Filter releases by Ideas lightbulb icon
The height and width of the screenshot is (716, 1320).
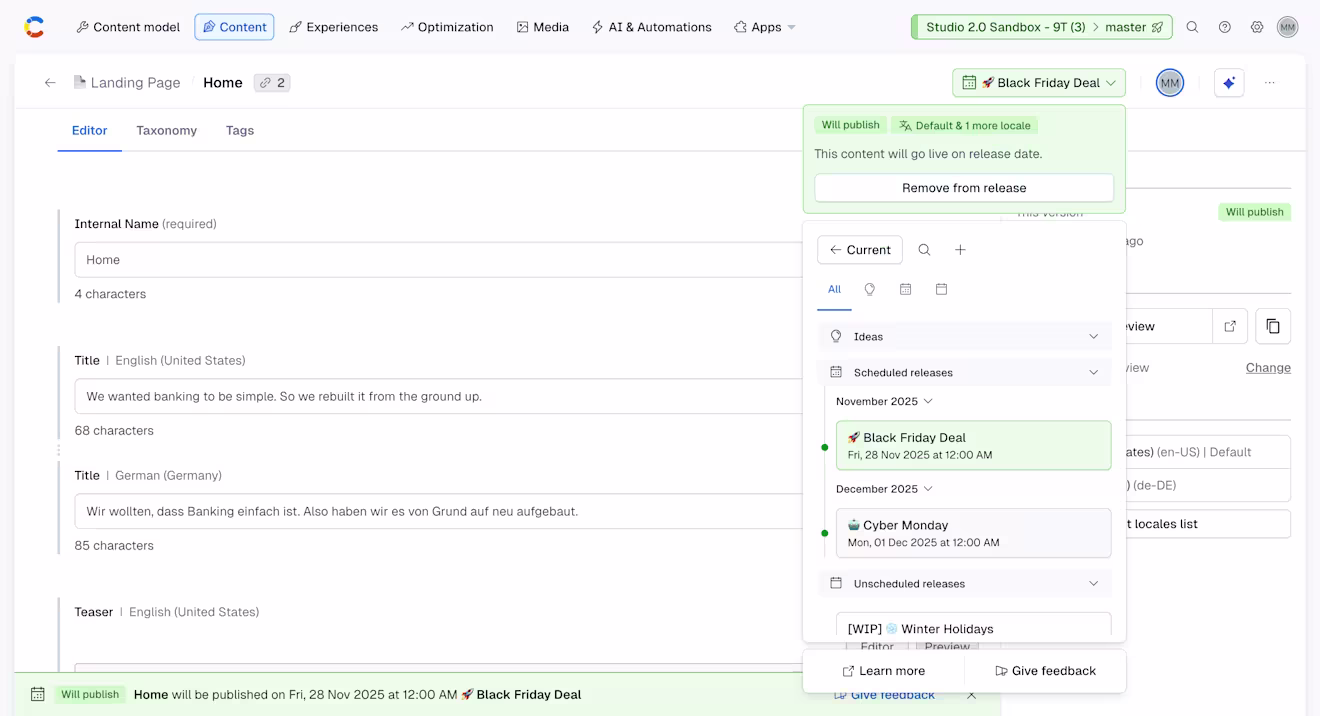(870, 290)
